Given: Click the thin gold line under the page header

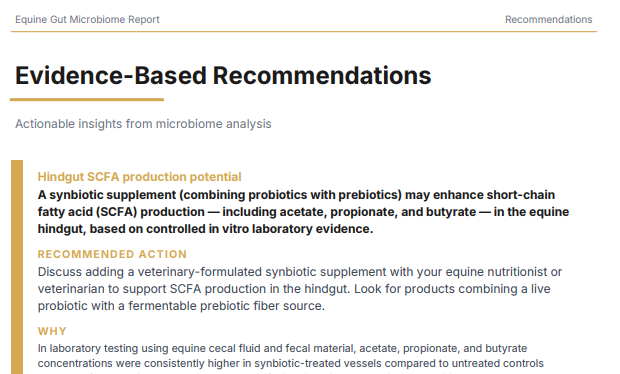Looking at the screenshot, I should (304, 32).
